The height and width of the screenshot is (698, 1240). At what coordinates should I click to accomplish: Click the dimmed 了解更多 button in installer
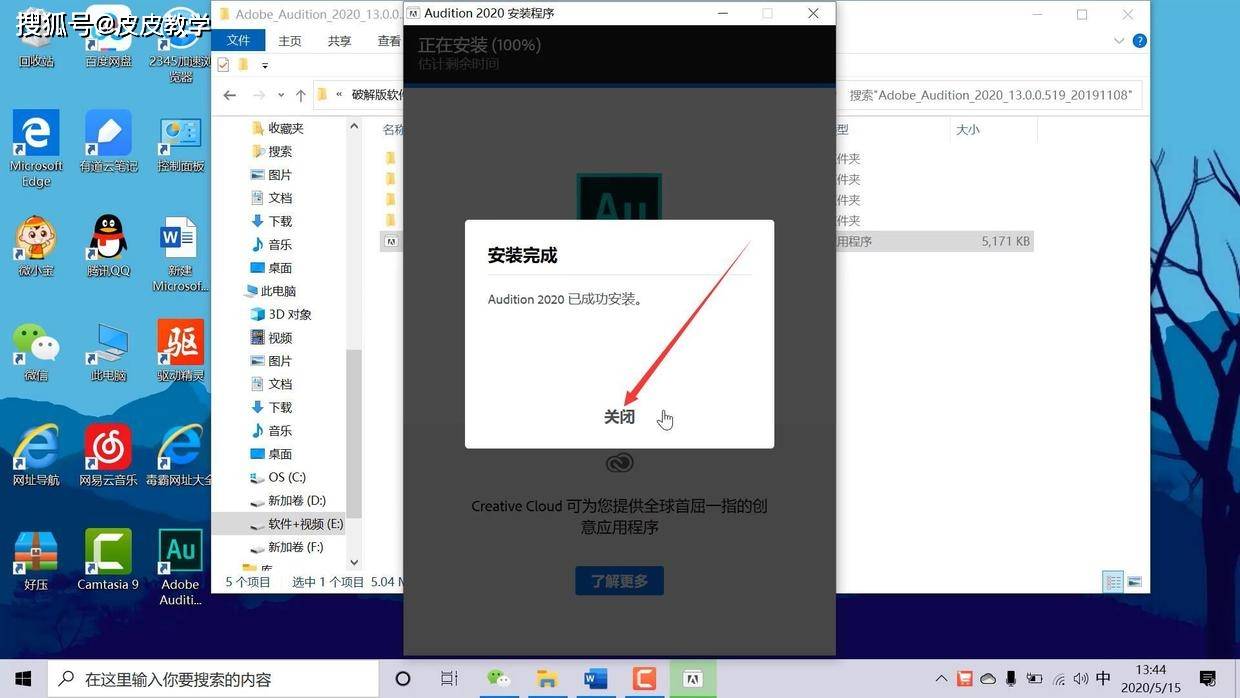pyautogui.click(x=619, y=581)
